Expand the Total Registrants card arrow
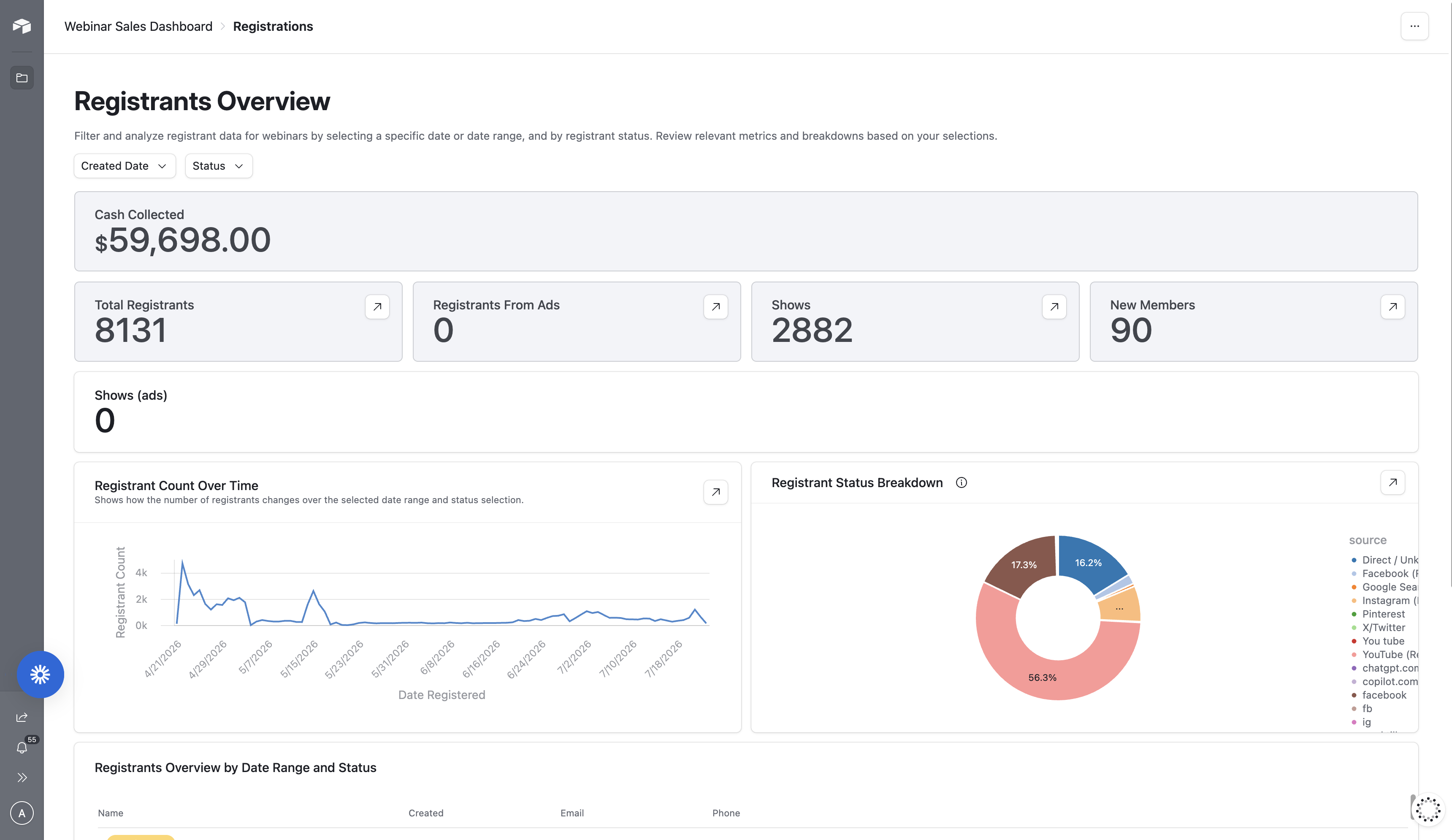Image resolution: width=1452 pixels, height=840 pixels. pos(377,306)
